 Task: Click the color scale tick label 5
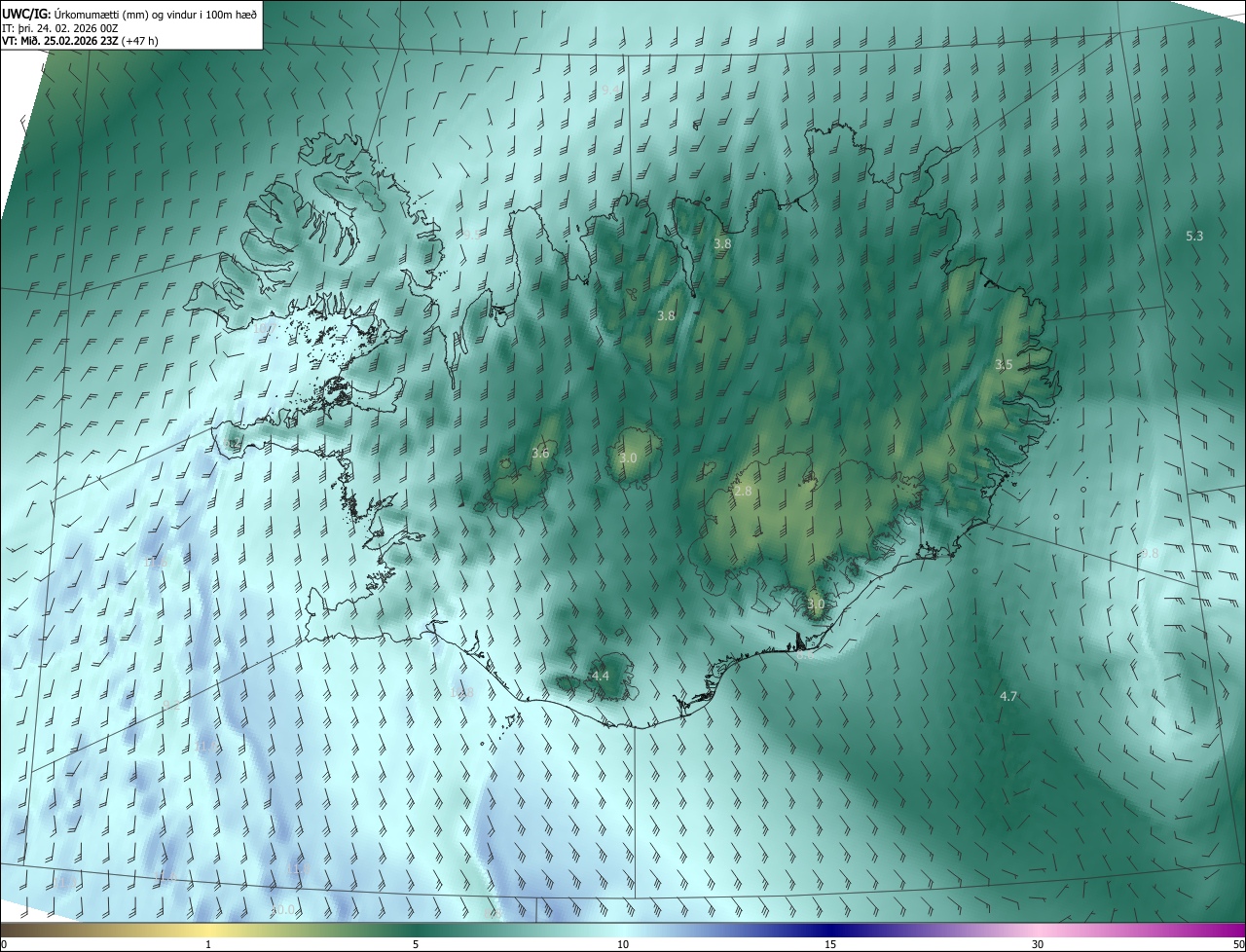pos(416,945)
